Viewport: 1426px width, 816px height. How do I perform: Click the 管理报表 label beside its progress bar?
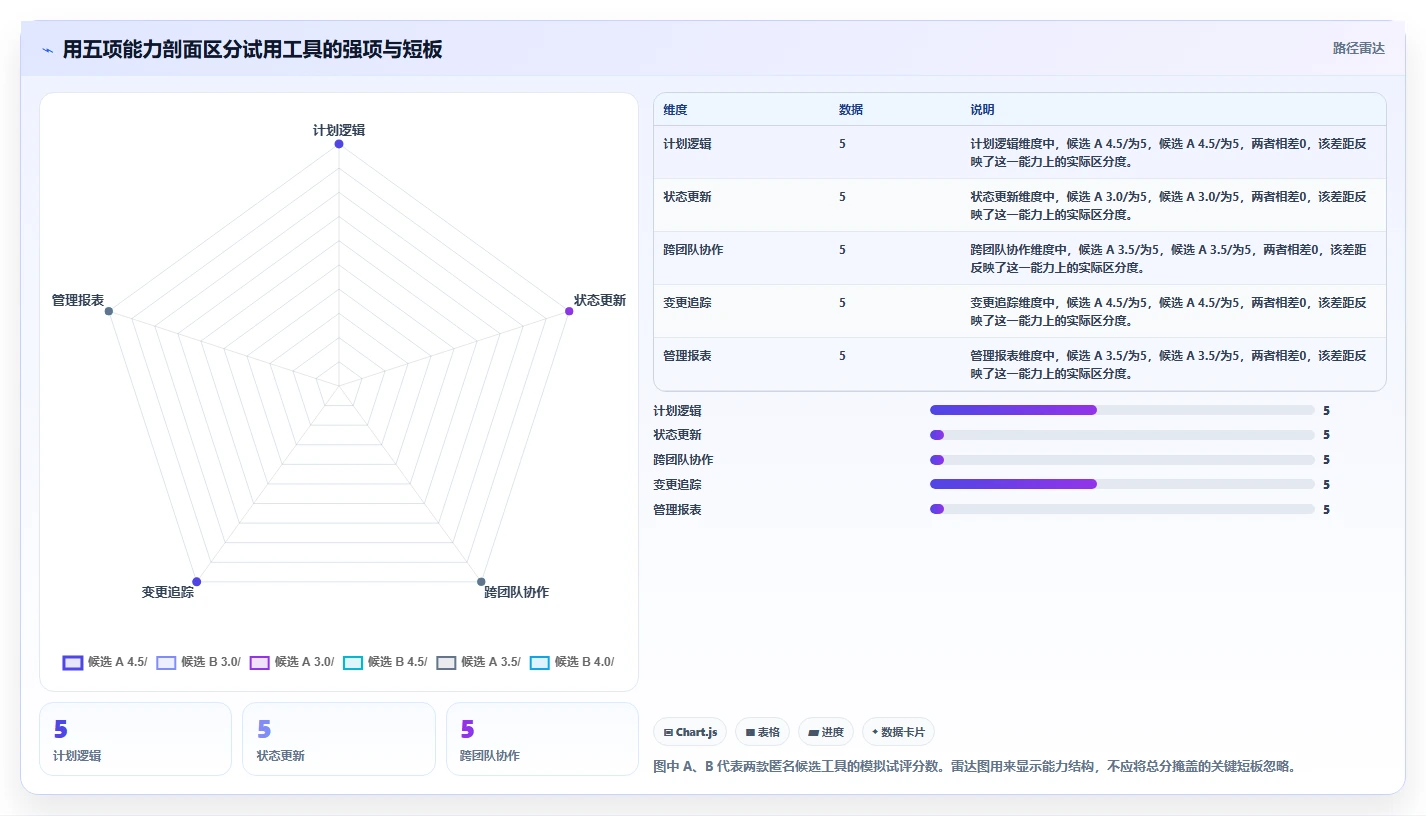(677, 510)
